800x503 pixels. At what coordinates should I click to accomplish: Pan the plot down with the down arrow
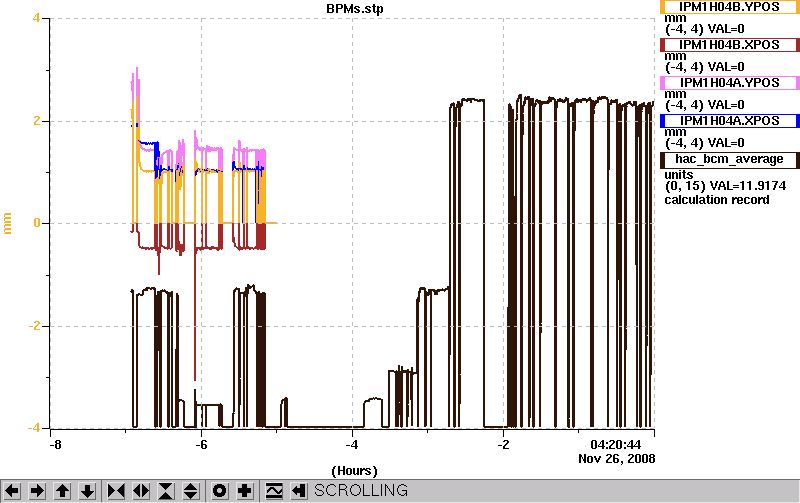click(87, 491)
